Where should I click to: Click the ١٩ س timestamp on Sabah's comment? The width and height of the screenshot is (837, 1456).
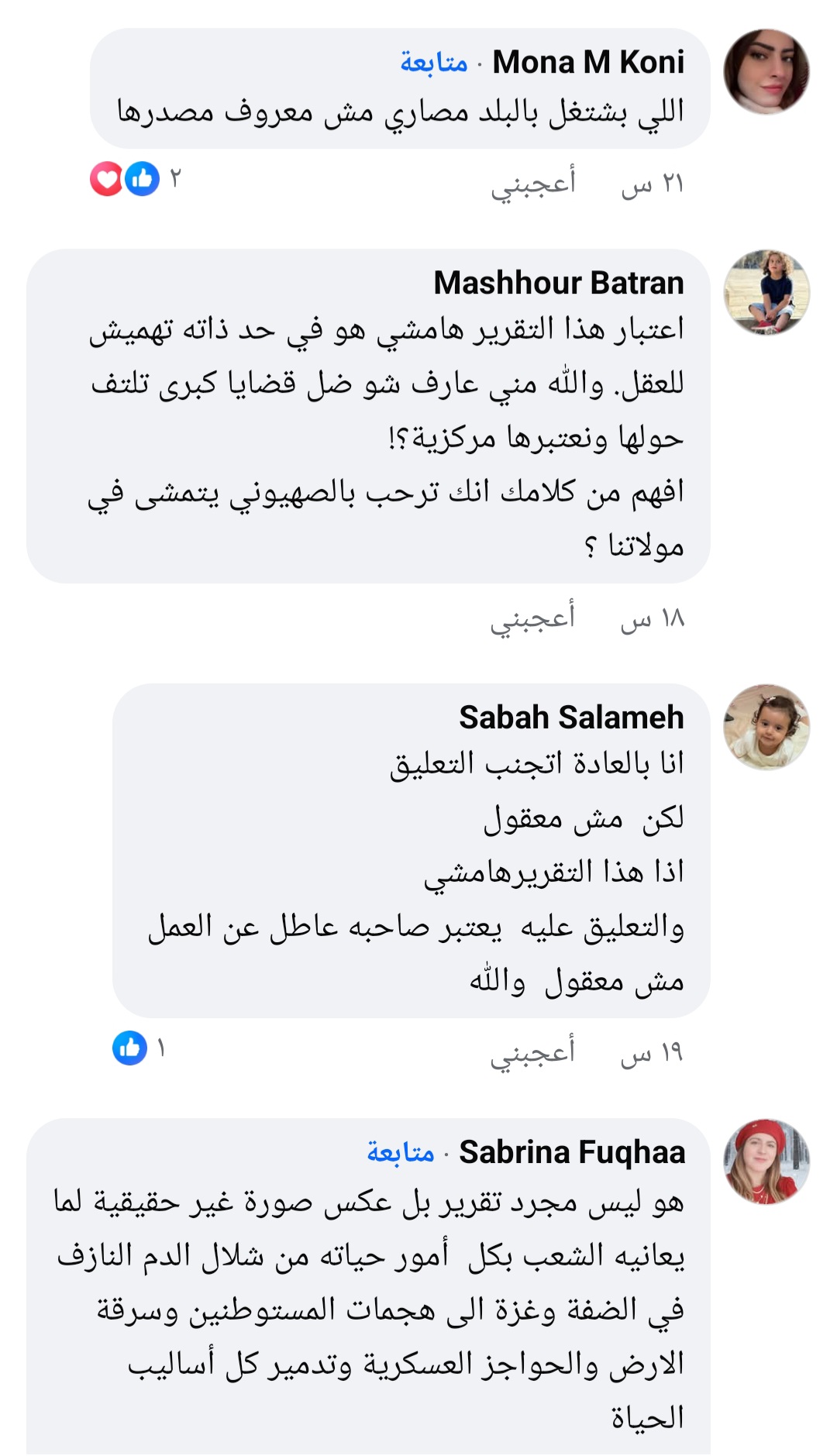(652, 1054)
